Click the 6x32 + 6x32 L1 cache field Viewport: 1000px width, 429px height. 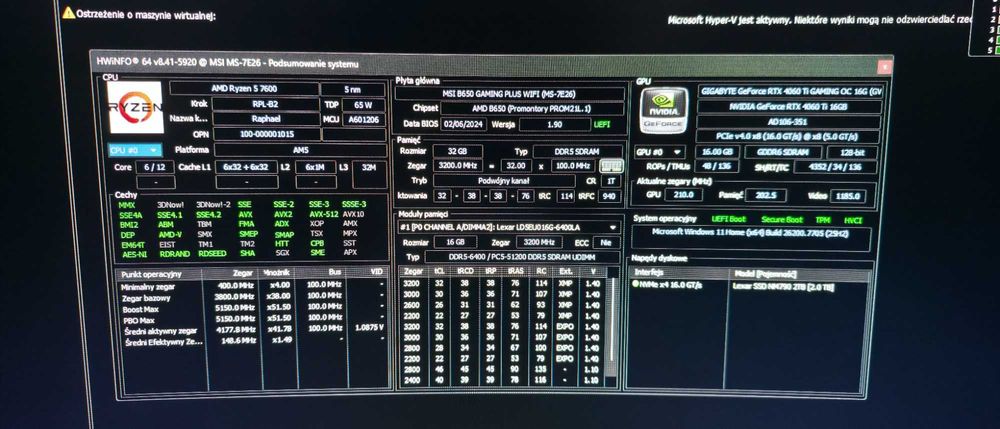click(x=246, y=167)
